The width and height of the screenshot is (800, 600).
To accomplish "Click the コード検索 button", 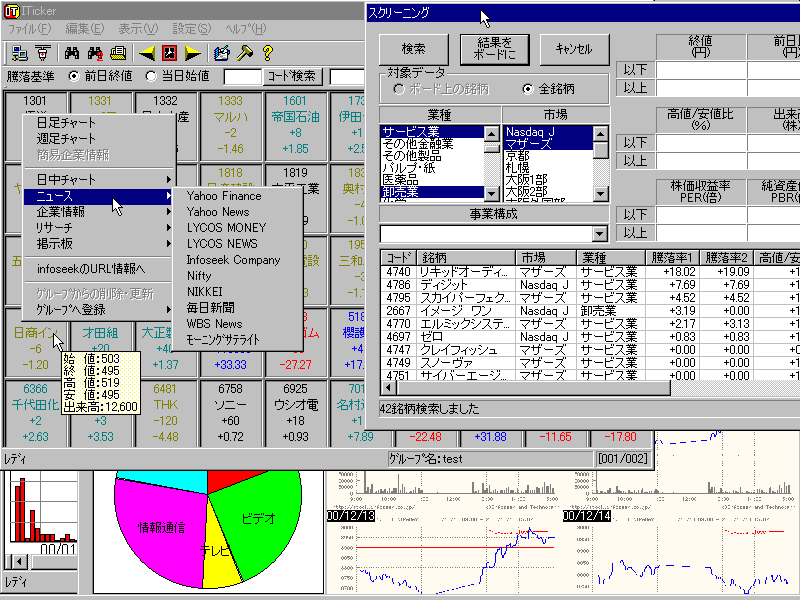I will tap(292, 77).
